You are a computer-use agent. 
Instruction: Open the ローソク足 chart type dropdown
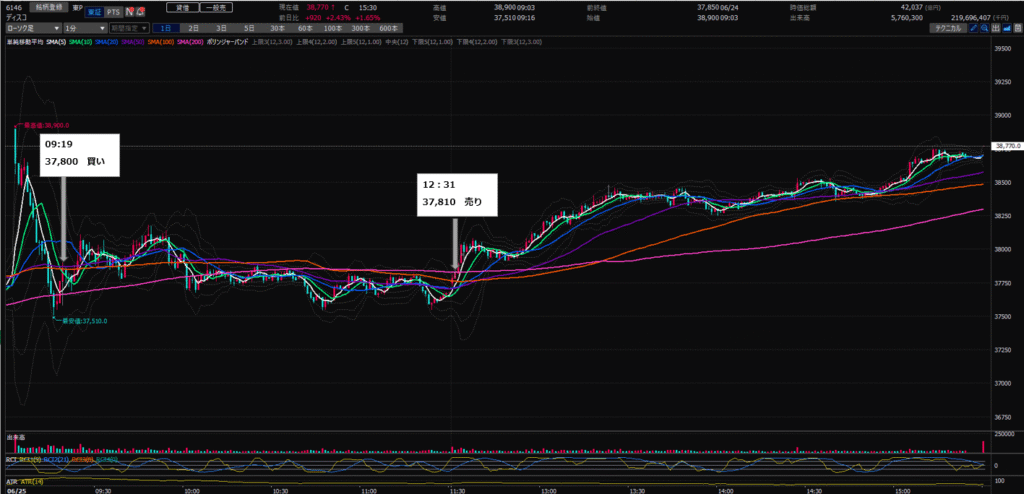(34, 29)
